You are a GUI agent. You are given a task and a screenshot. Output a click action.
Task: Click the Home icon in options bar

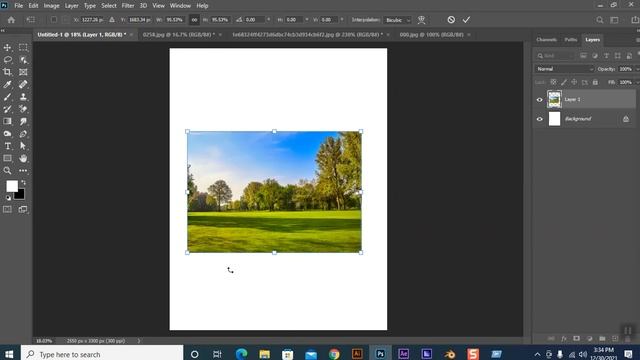coord(11,20)
